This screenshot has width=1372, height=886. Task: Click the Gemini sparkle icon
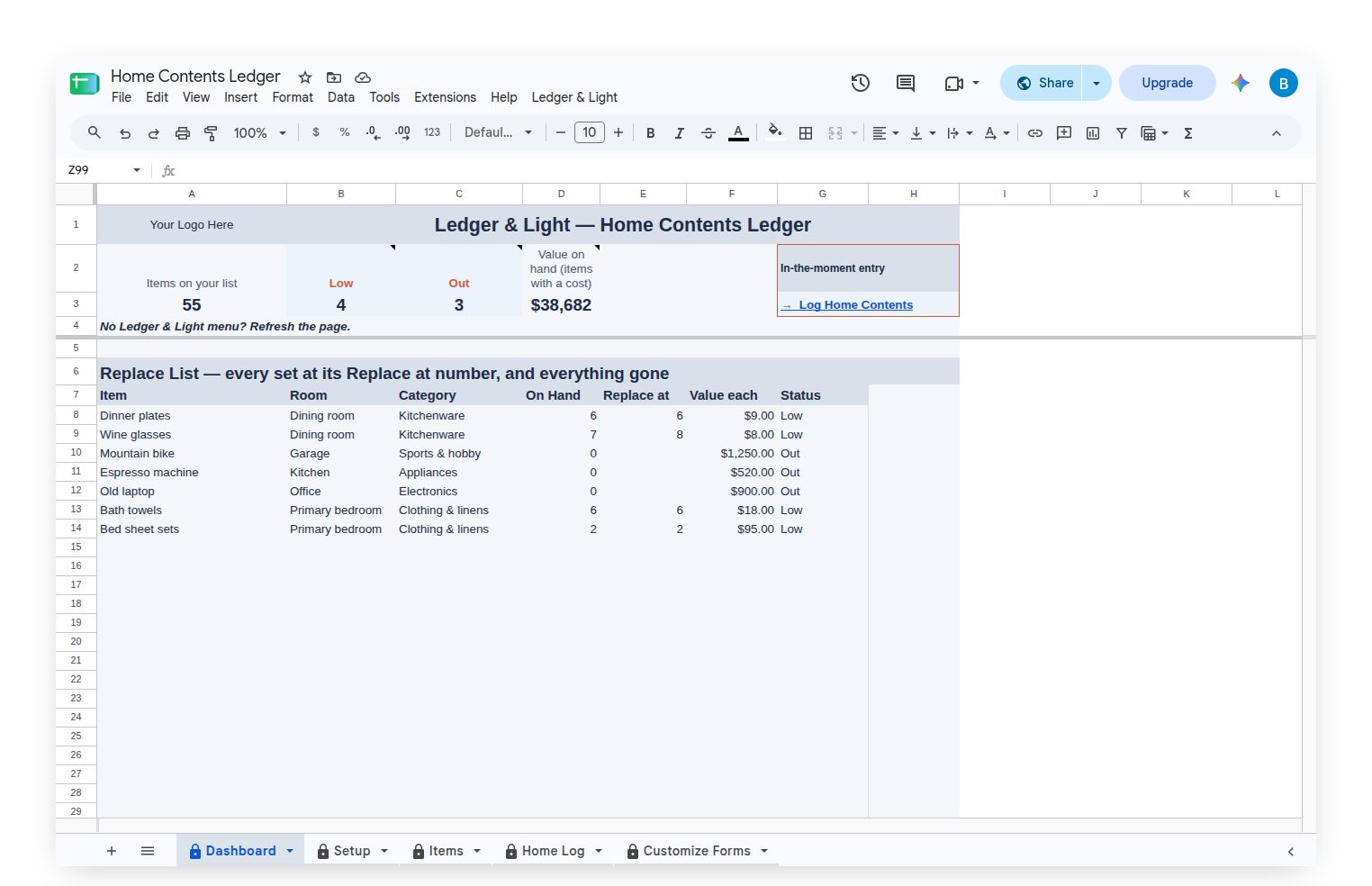pyautogui.click(x=1241, y=83)
